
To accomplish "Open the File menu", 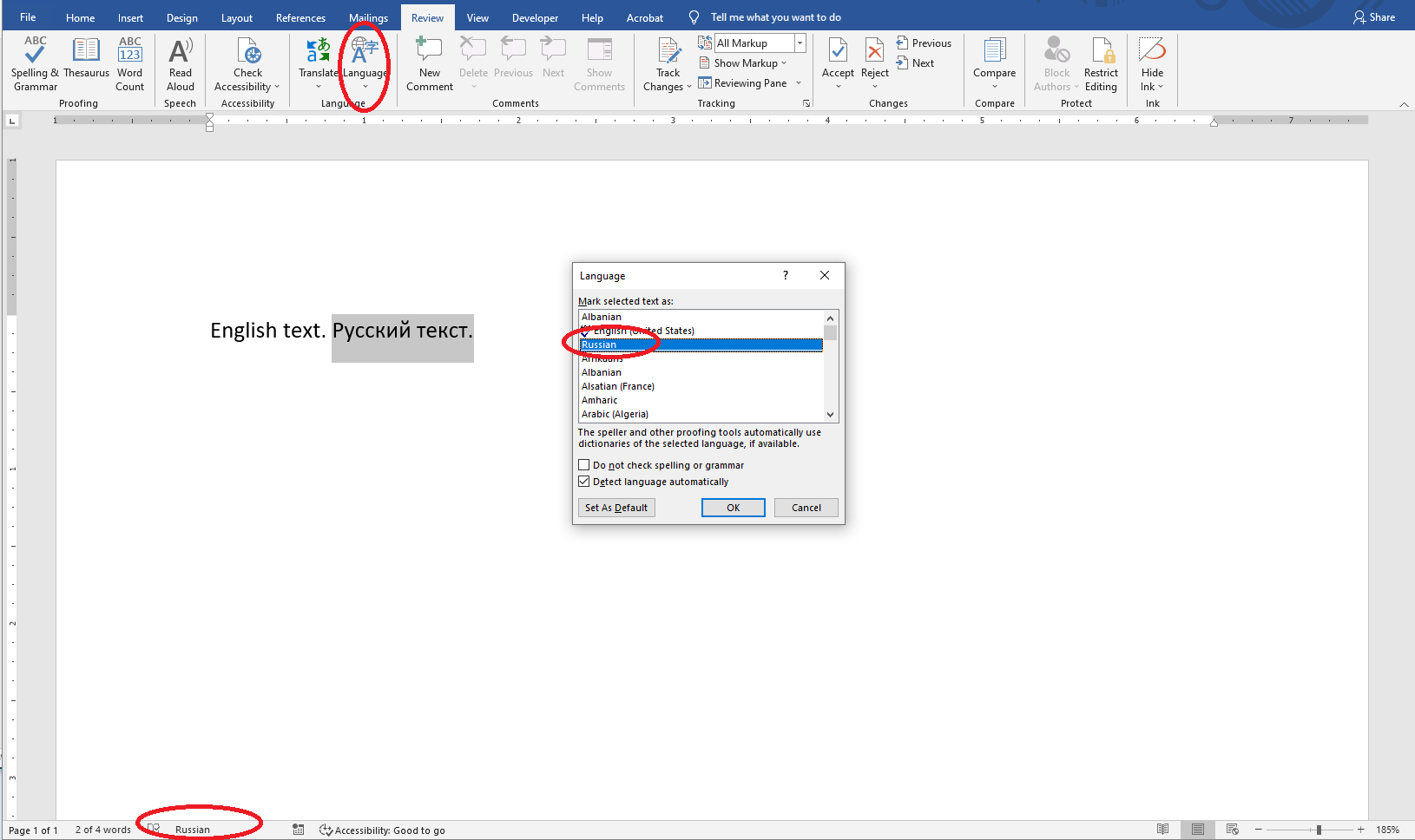I will [x=28, y=17].
